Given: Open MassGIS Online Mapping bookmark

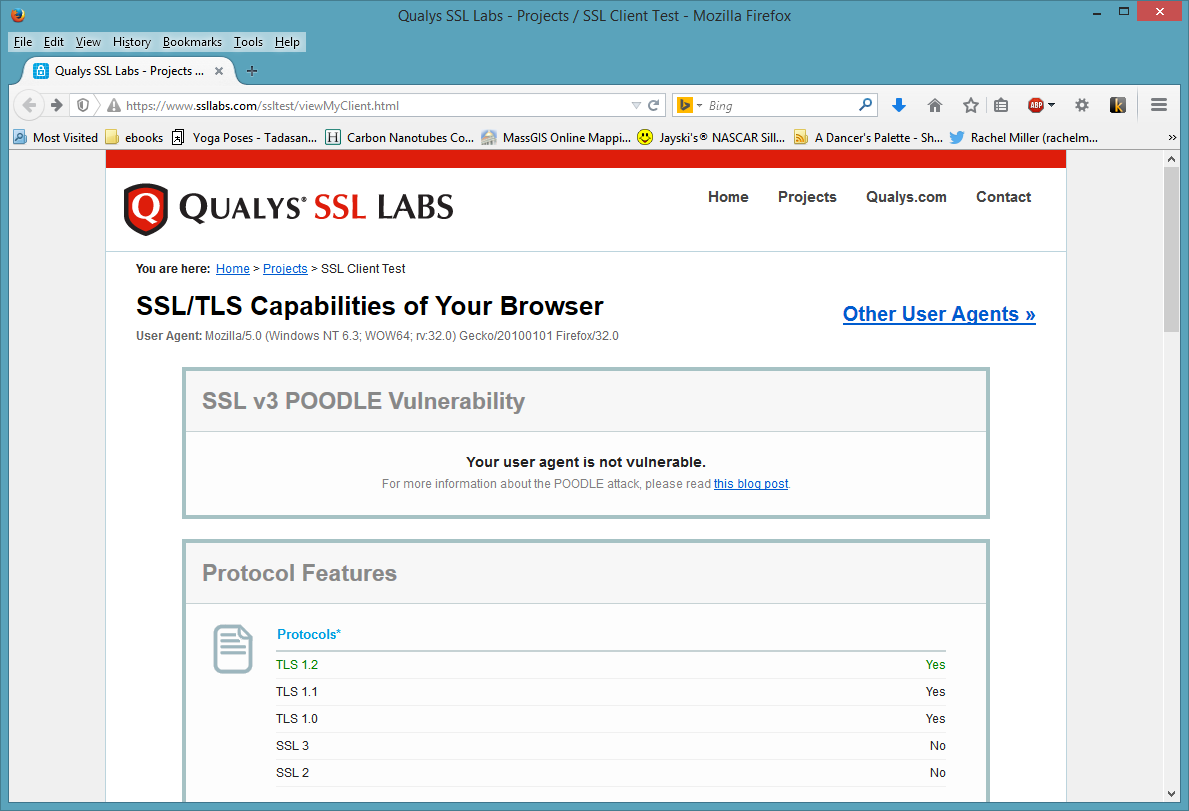Looking at the screenshot, I should 556,137.
